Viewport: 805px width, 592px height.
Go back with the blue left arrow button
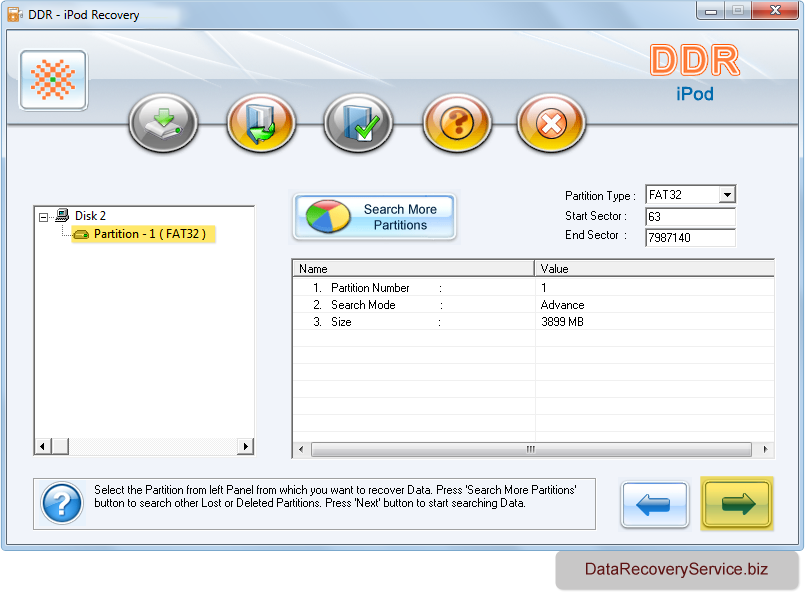(654, 504)
